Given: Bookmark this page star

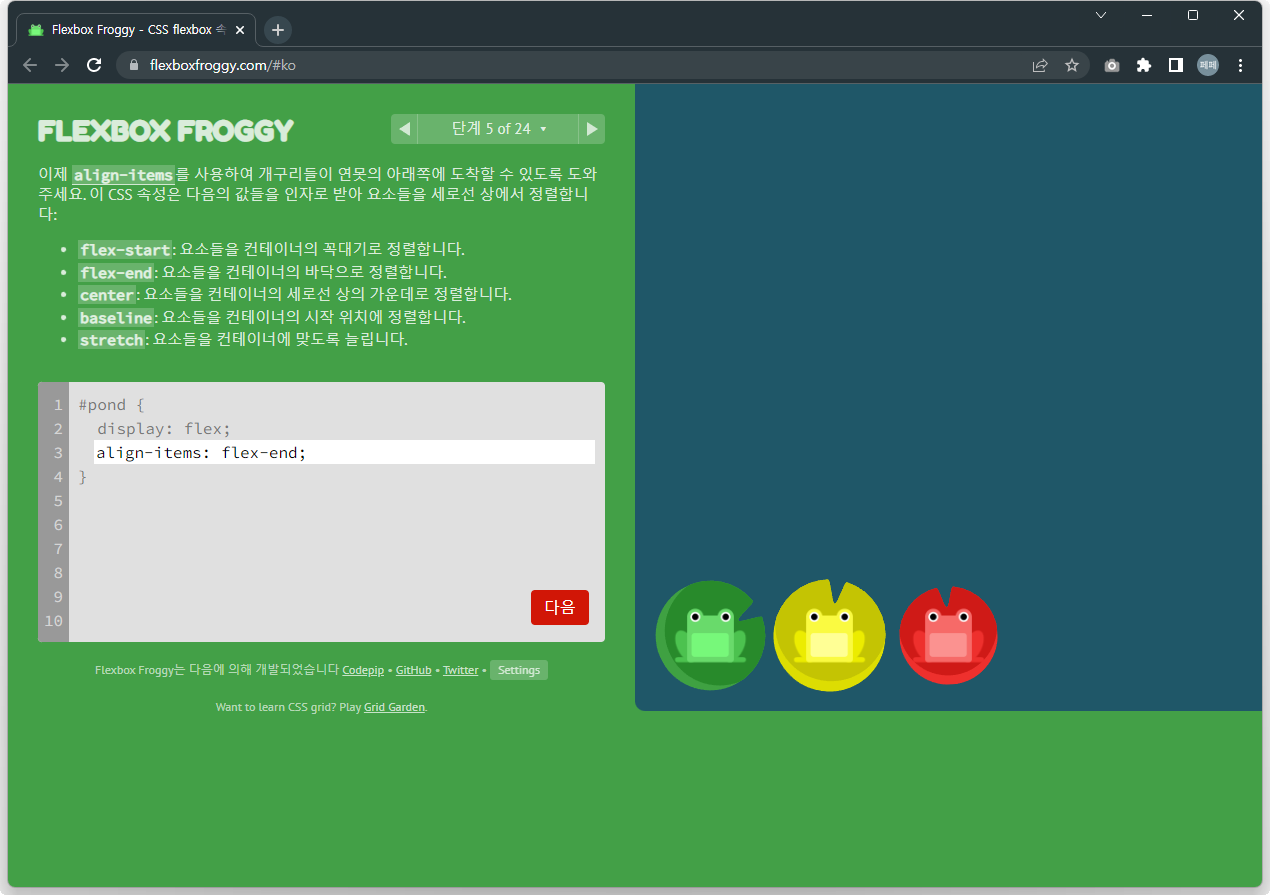Looking at the screenshot, I should coord(1072,65).
